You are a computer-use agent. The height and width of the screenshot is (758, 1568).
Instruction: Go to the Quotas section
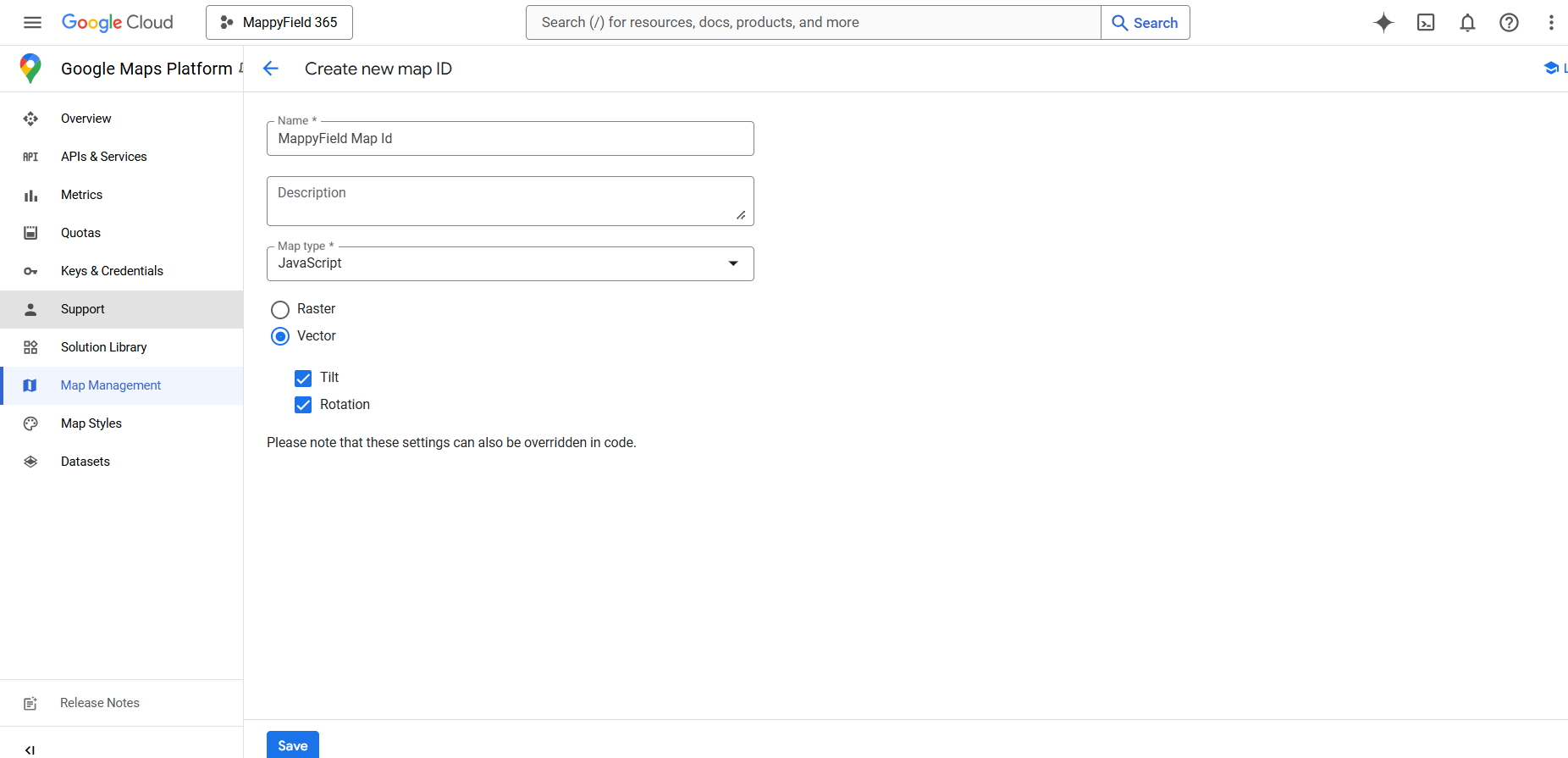point(80,233)
